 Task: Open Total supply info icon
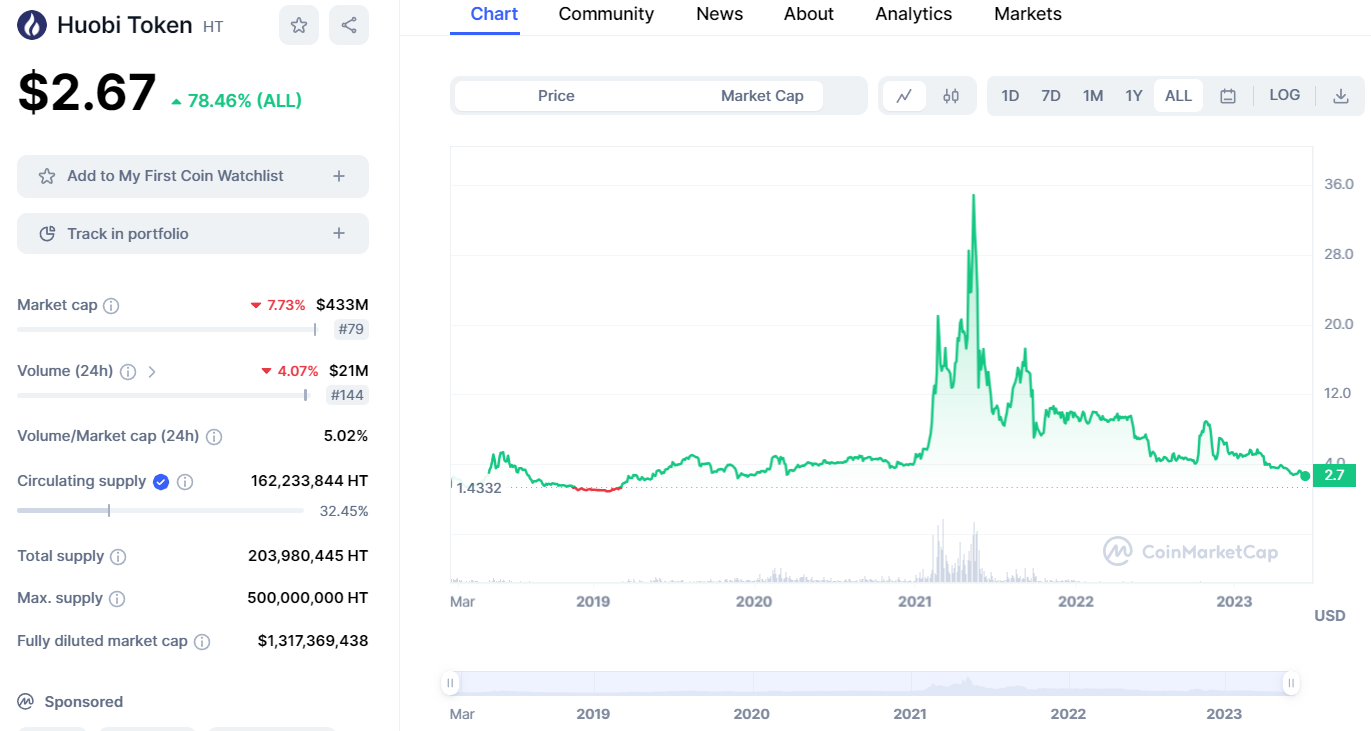(x=118, y=557)
